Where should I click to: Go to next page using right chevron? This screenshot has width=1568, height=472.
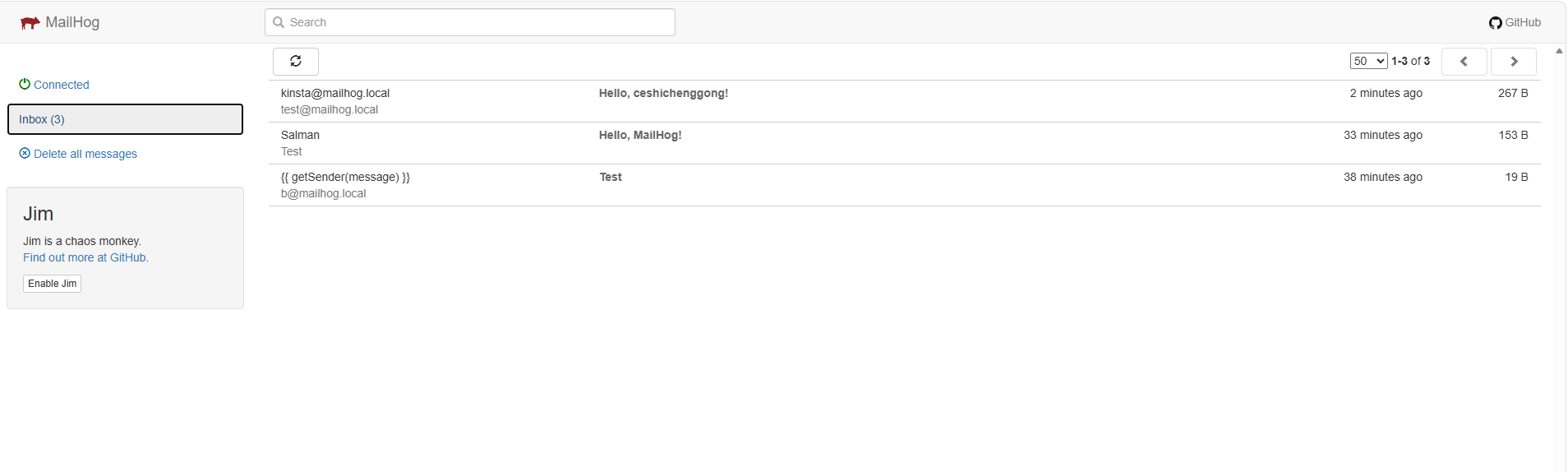click(x=1514, y=62)
